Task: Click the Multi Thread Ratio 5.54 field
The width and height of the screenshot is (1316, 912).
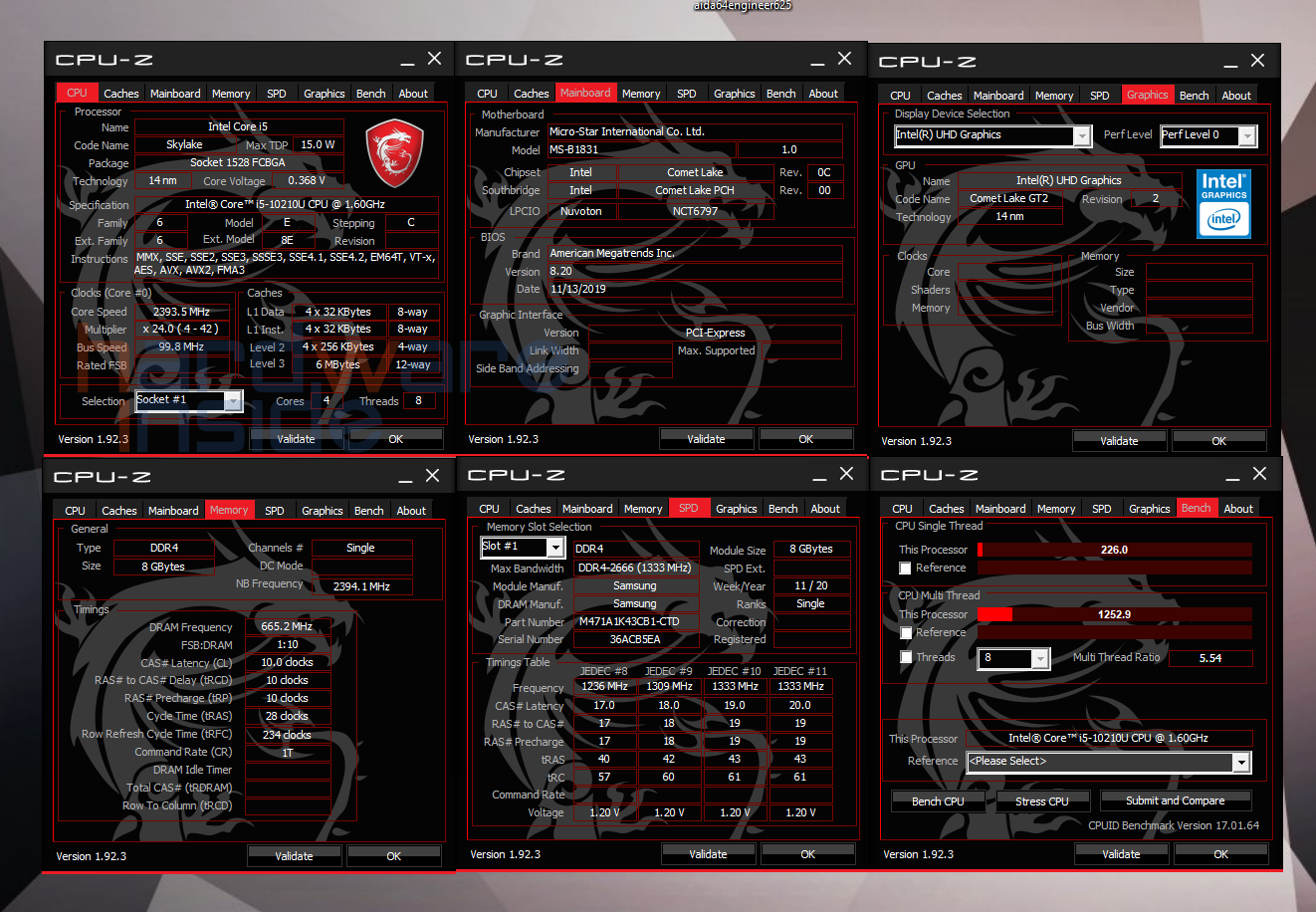Action: 1210,658
